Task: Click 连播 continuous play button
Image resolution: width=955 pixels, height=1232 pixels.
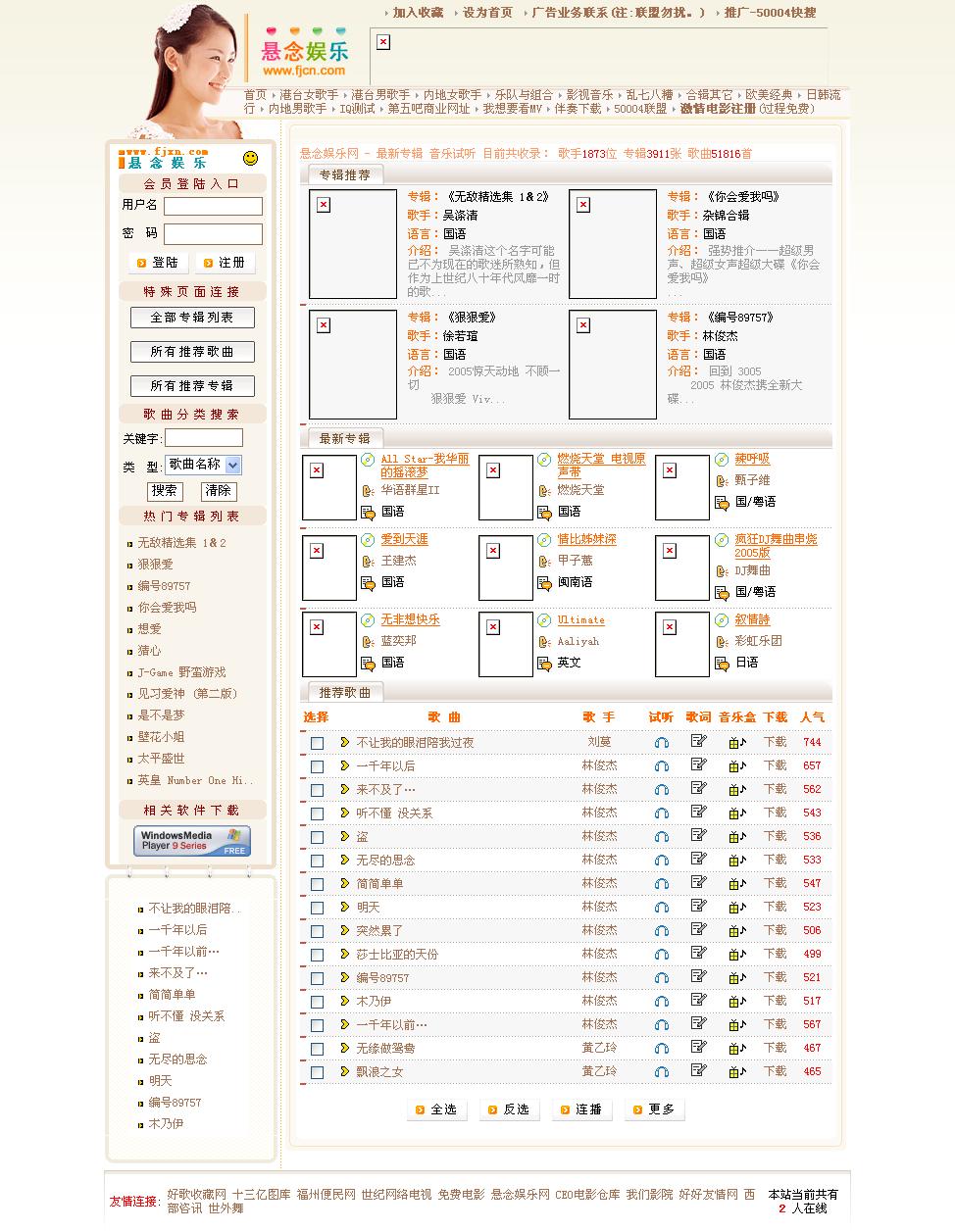Action: (580, 1109)
